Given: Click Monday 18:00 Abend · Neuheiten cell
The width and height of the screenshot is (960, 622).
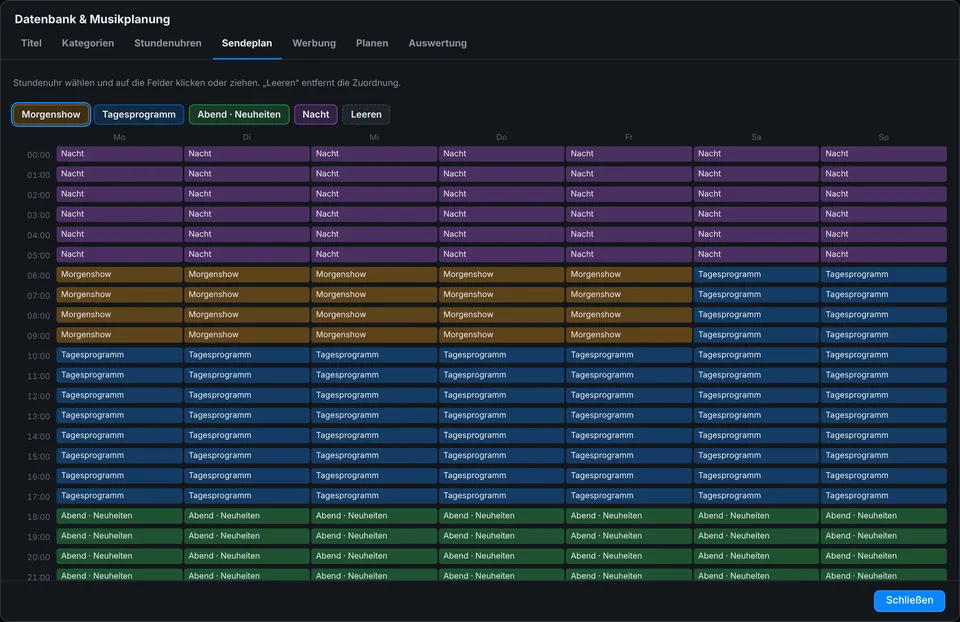Looking at the screenshot, I should (x=119, y=516).
